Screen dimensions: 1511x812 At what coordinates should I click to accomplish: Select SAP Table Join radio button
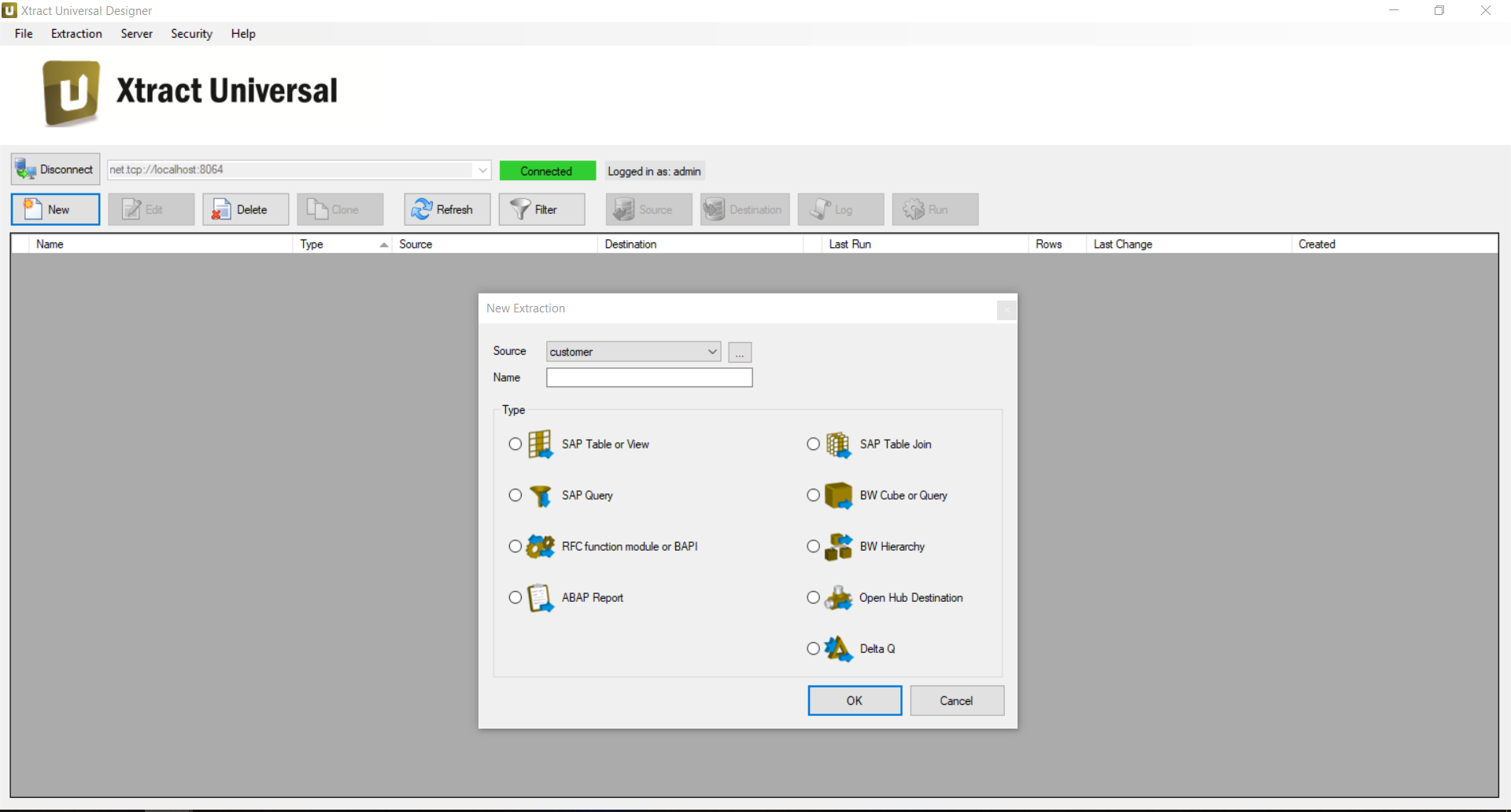[x=814, y=444]
